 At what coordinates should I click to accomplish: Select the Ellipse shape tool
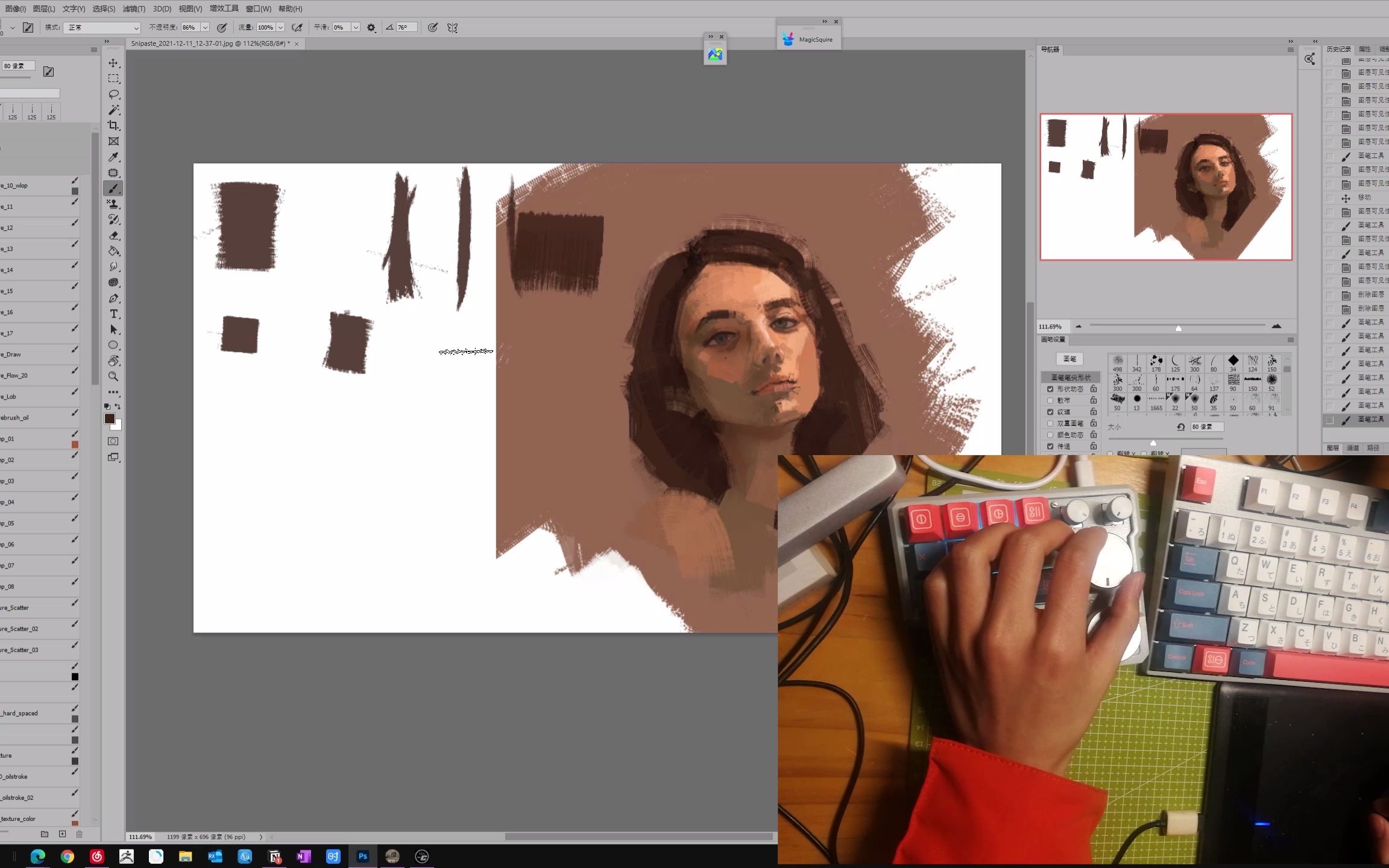click(113, 345)
